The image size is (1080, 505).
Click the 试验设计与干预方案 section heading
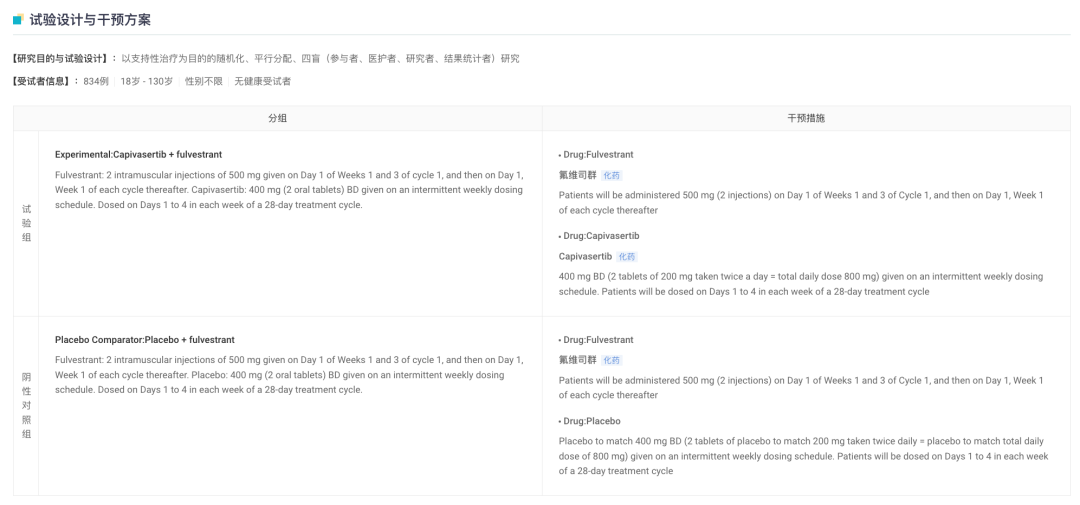[90, 20]
